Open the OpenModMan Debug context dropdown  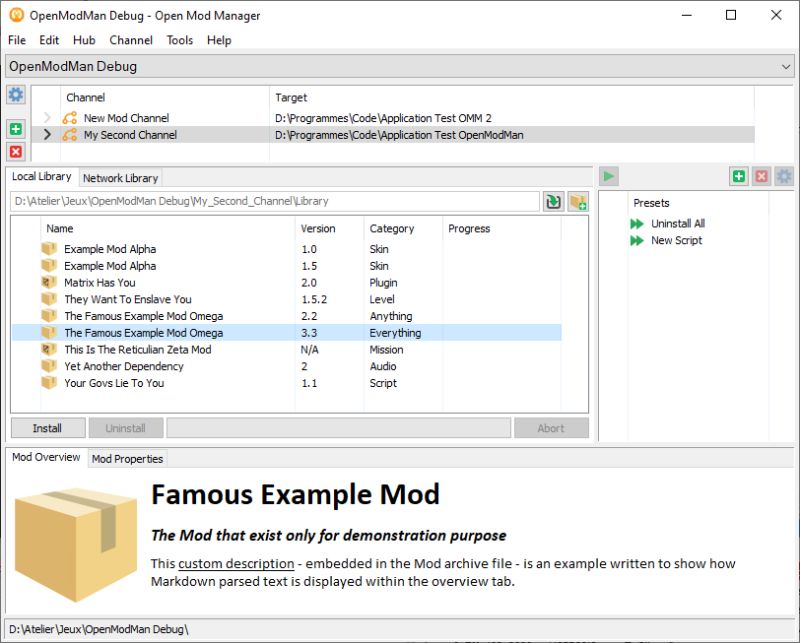(x=786, y=66)
